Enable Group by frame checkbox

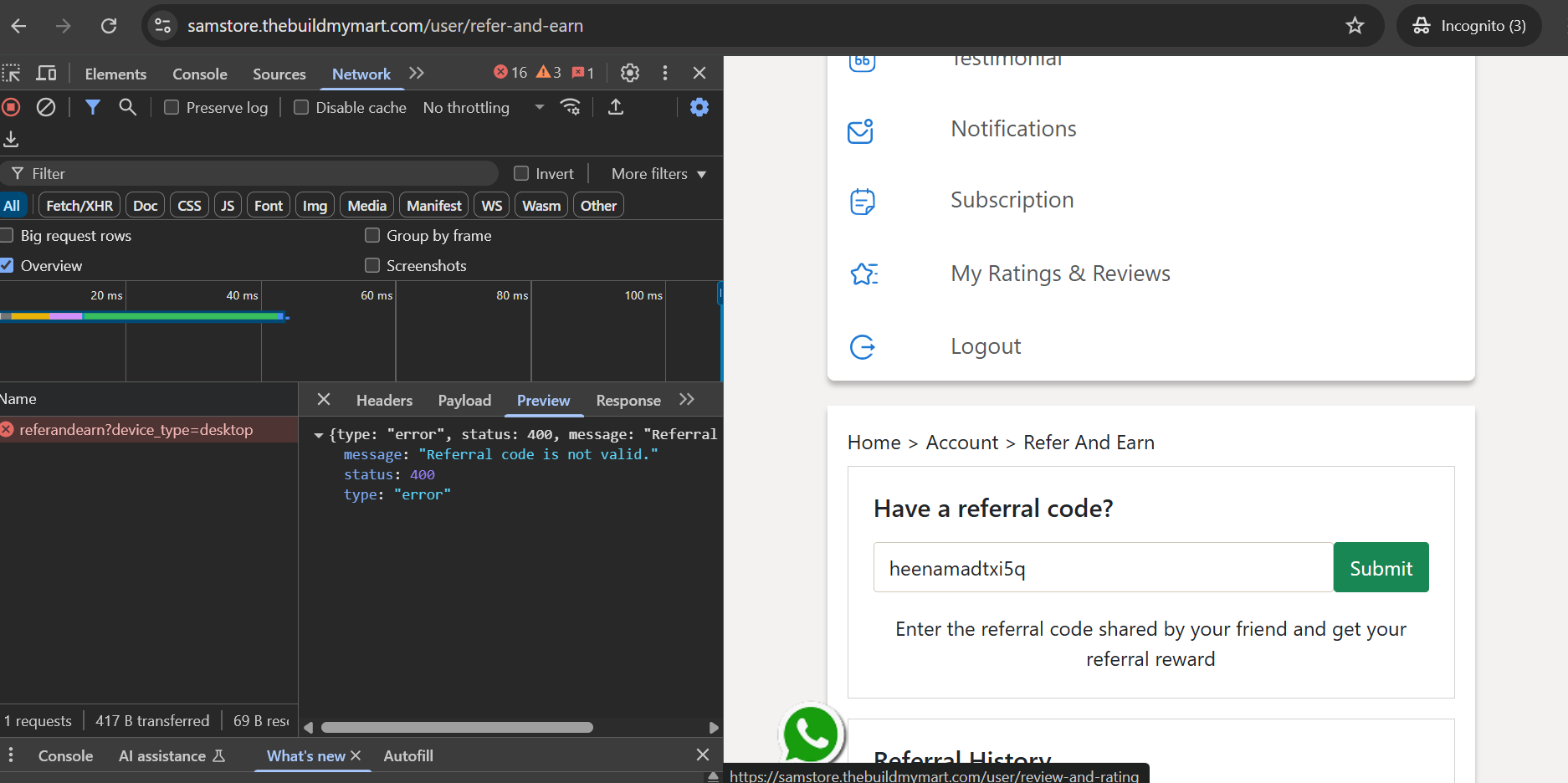[x=372, y=235]
